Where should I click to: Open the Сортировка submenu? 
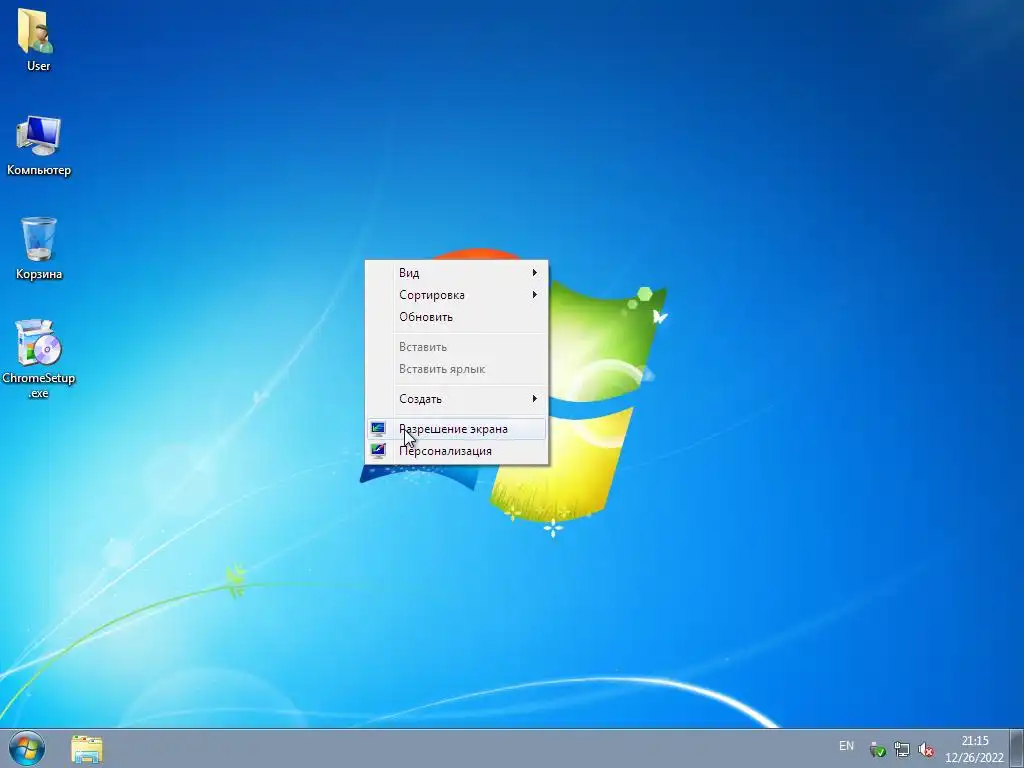(x=456, y=295)
